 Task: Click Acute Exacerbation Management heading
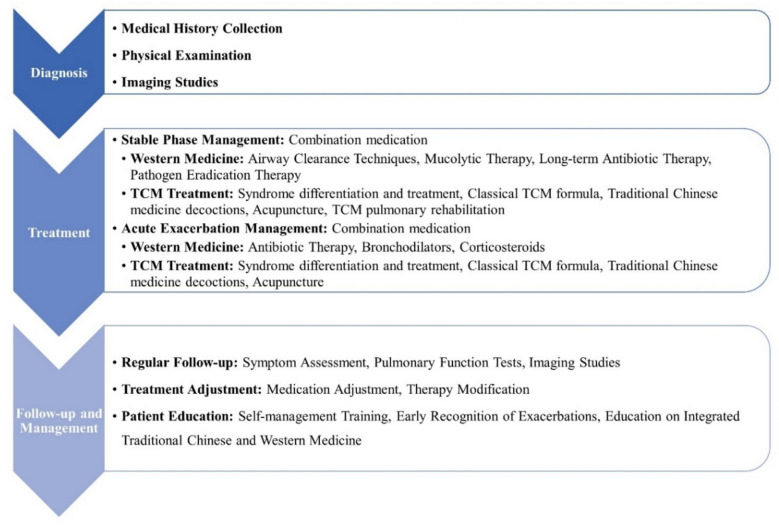tap(225, 228)
